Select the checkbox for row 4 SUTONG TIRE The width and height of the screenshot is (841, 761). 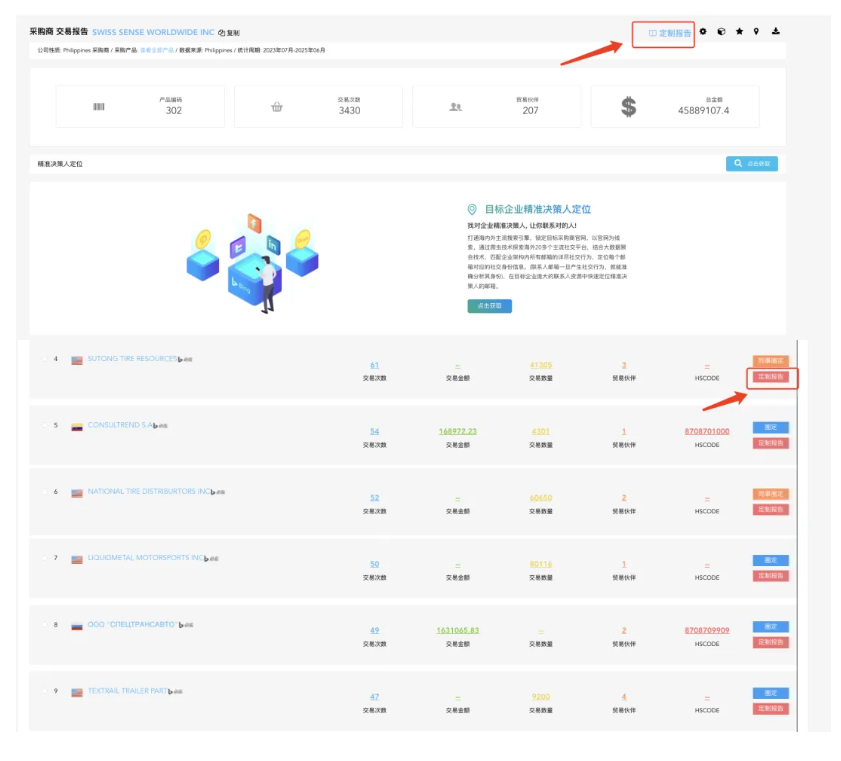pos(43,359)
